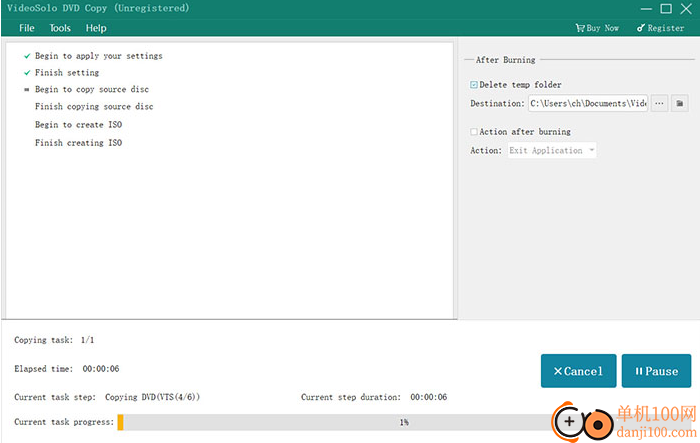This screenshot has height=443, width=700.
Task: Click the Destination path input field
Action: tap(588, 104)
